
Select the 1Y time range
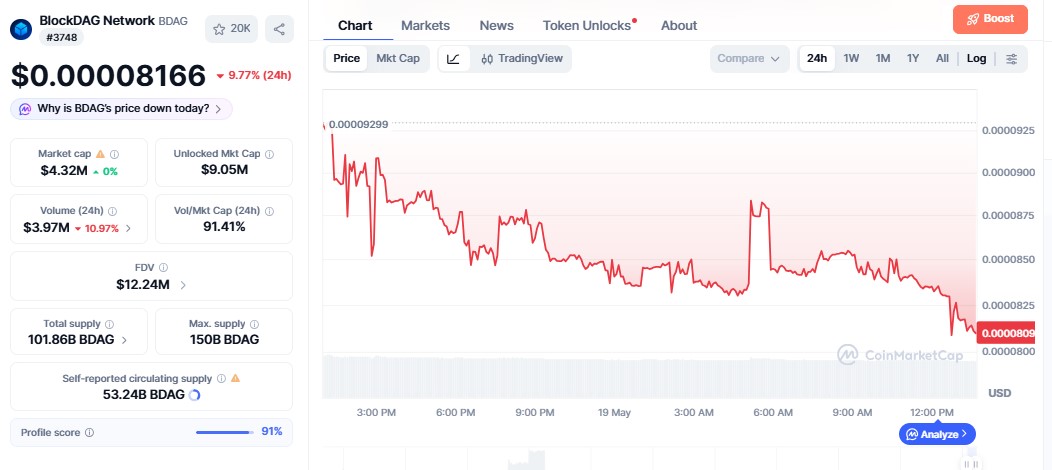point(913,58)
